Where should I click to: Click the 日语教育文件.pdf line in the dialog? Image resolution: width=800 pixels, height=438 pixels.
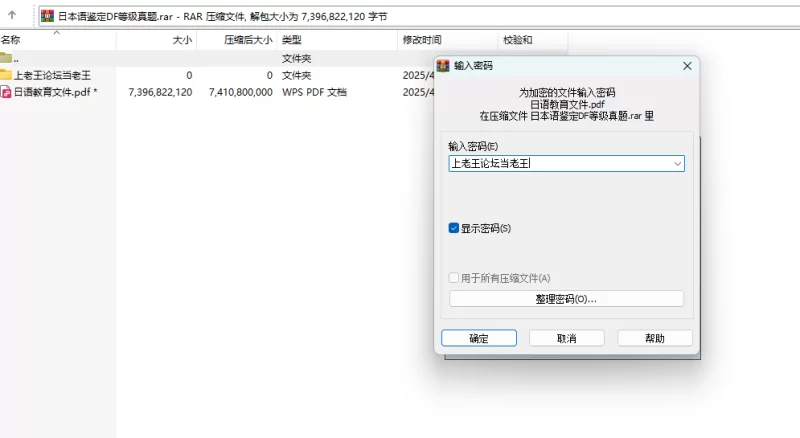click(x=567, y=104)
